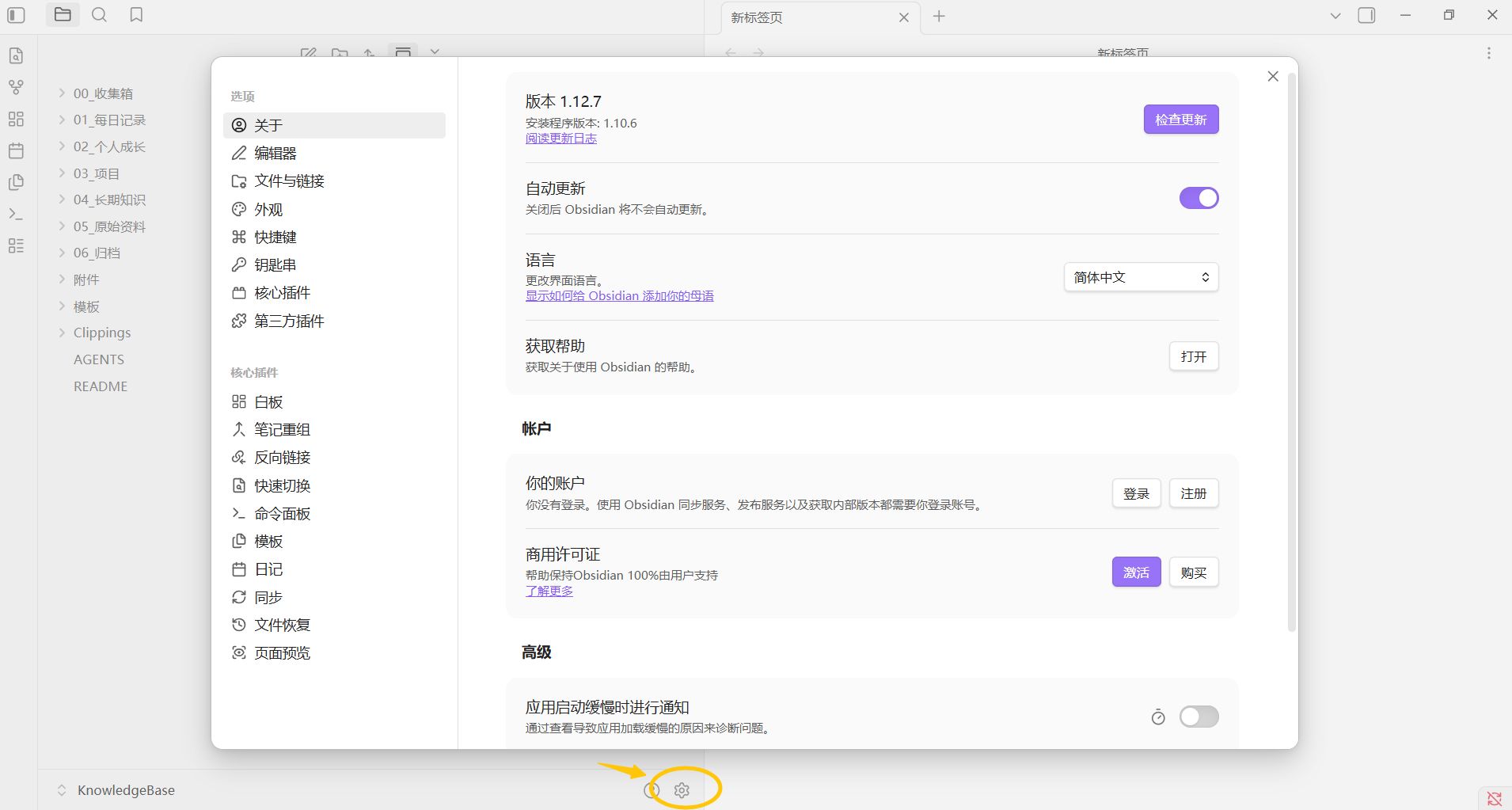The image size is (1512, 810).
Task: Open the bookmarks tab icon
Action: [x=136, y=15]
